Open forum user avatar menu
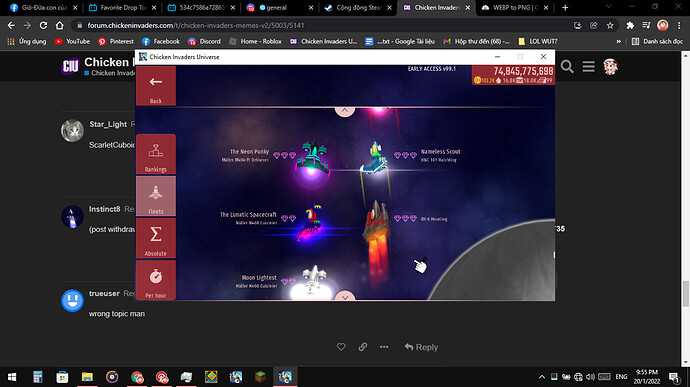The height and width of the screenshot is (387, 690). (x=610, y=67)
